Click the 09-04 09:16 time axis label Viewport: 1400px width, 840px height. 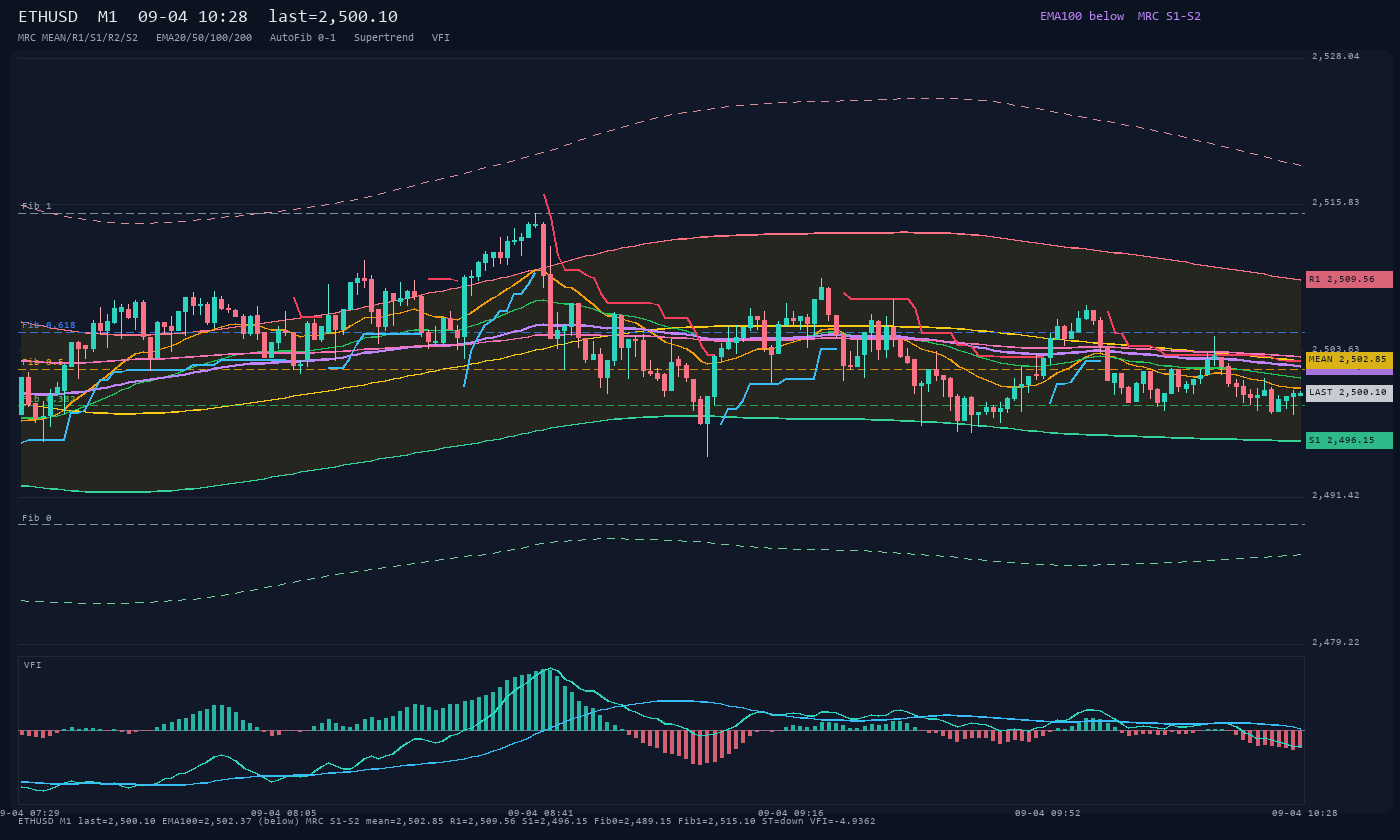791,813
